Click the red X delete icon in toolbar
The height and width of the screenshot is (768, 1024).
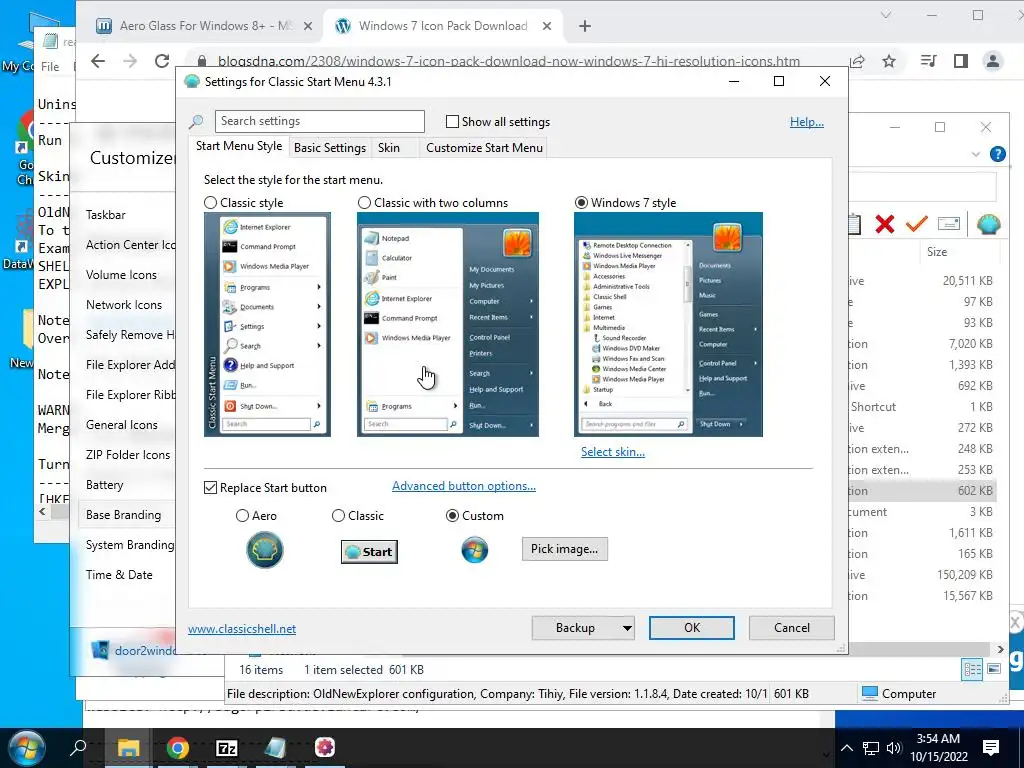coord(885,224)
